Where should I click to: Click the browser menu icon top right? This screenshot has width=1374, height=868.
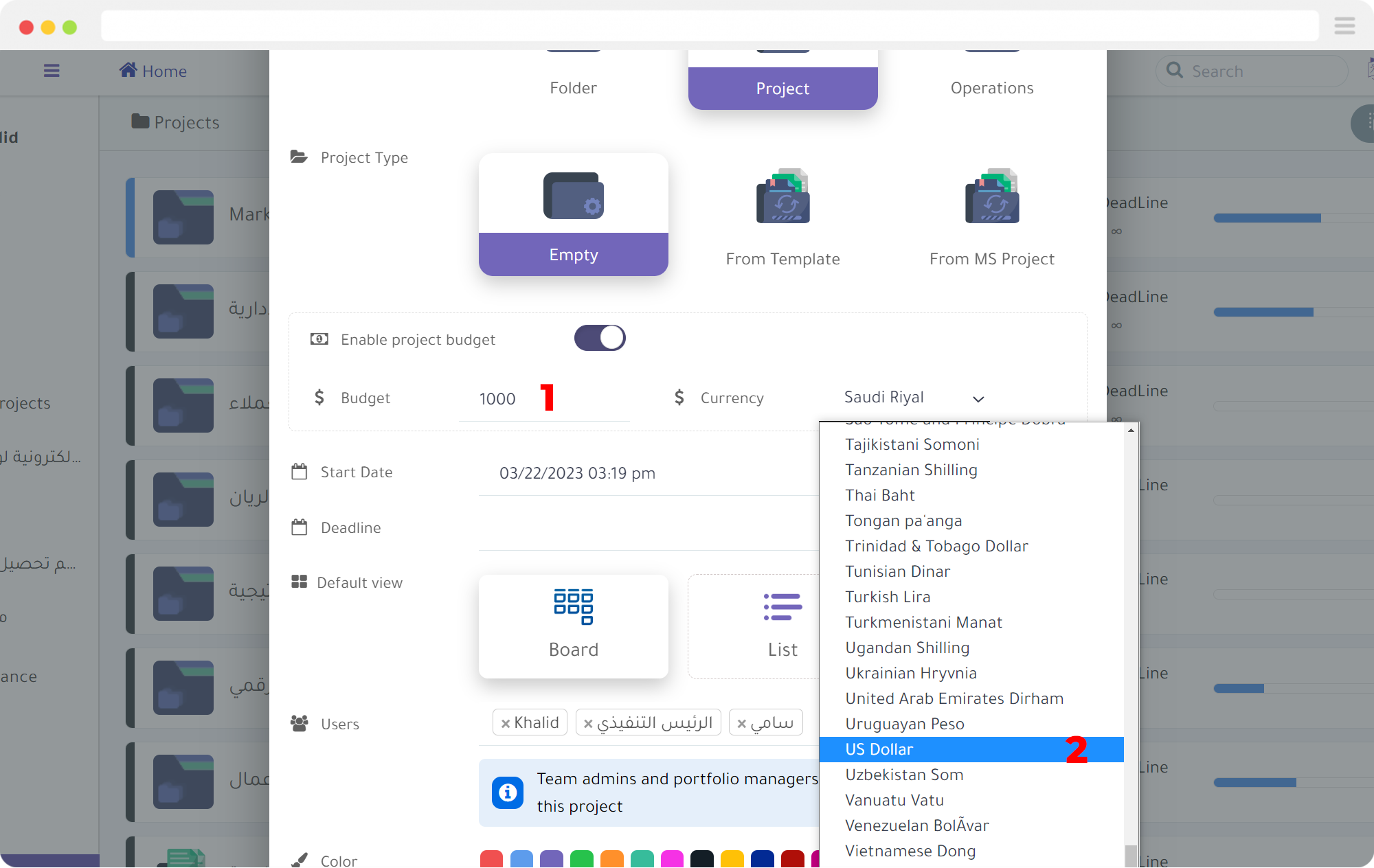click(x=1344, y=26)
